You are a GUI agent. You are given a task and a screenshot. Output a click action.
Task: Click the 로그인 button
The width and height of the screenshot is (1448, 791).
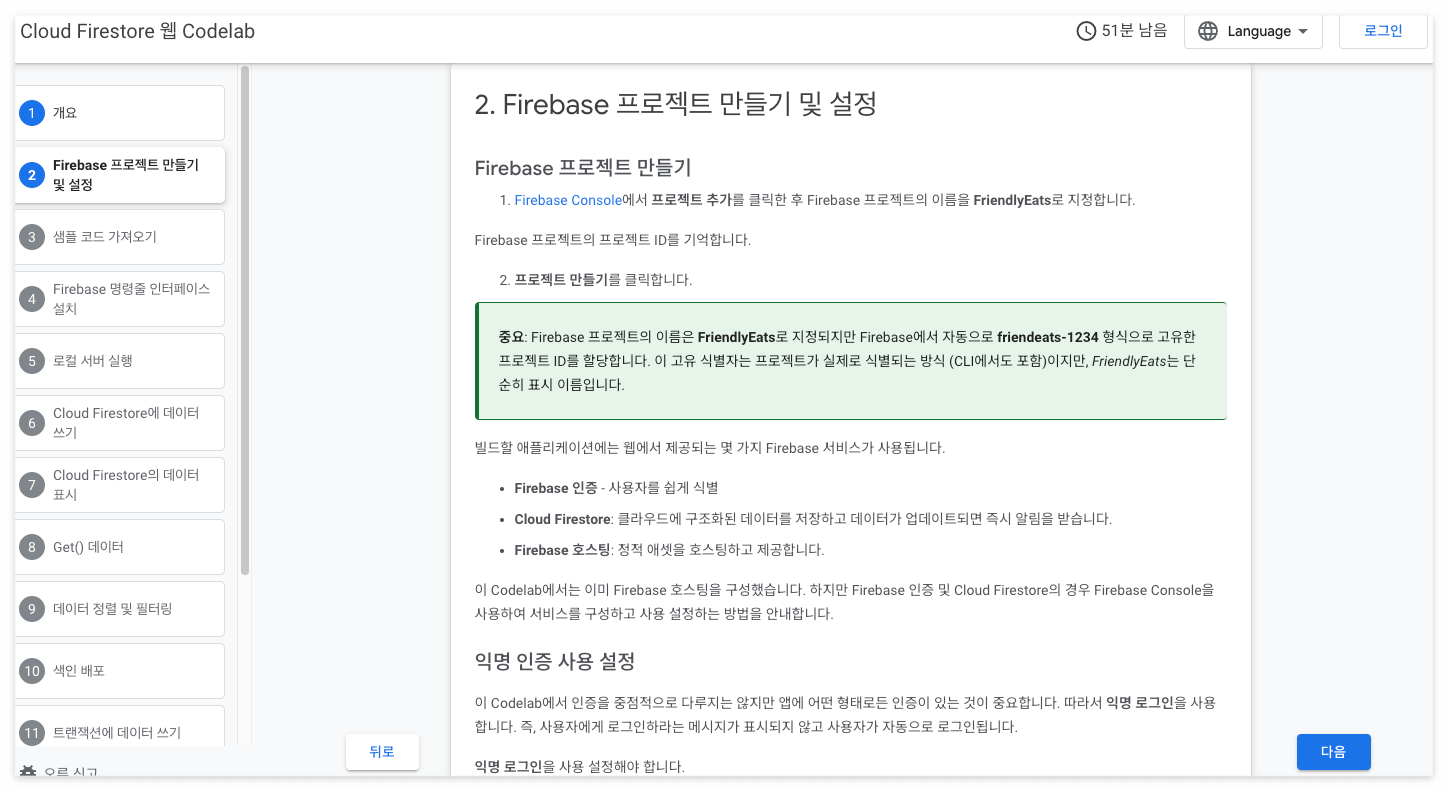point(1383,31)
